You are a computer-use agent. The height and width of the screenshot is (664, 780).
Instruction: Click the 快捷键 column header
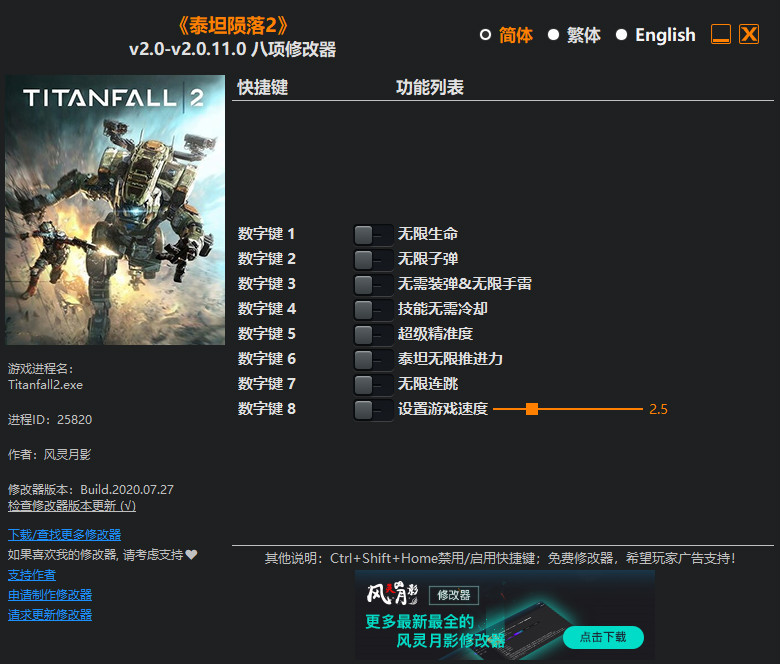tap(263, 88)
